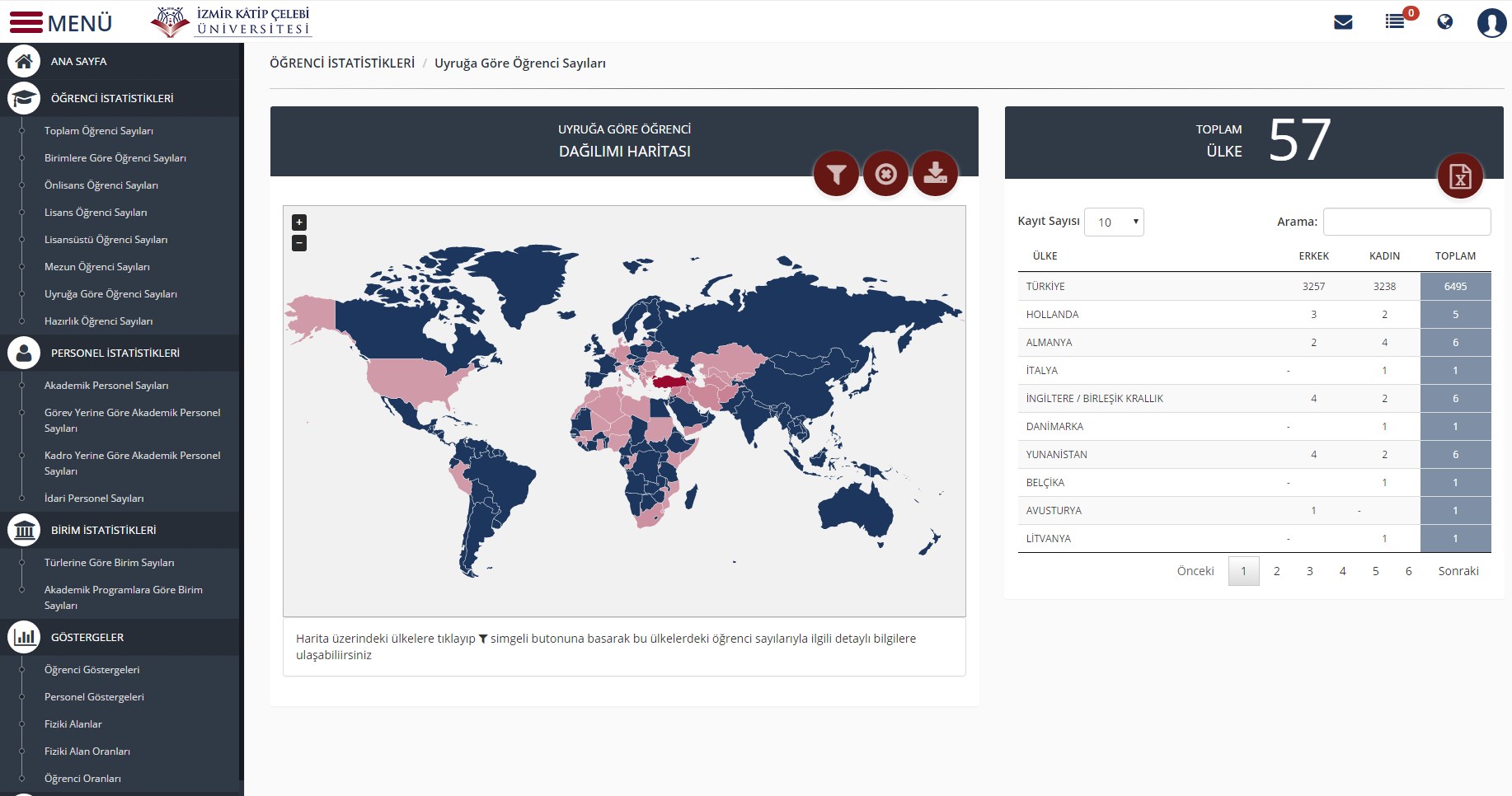This screenshot has width=1512, height=796.
Task: Sort the table by ÜLKE column header
Action: click(1045, 256)
